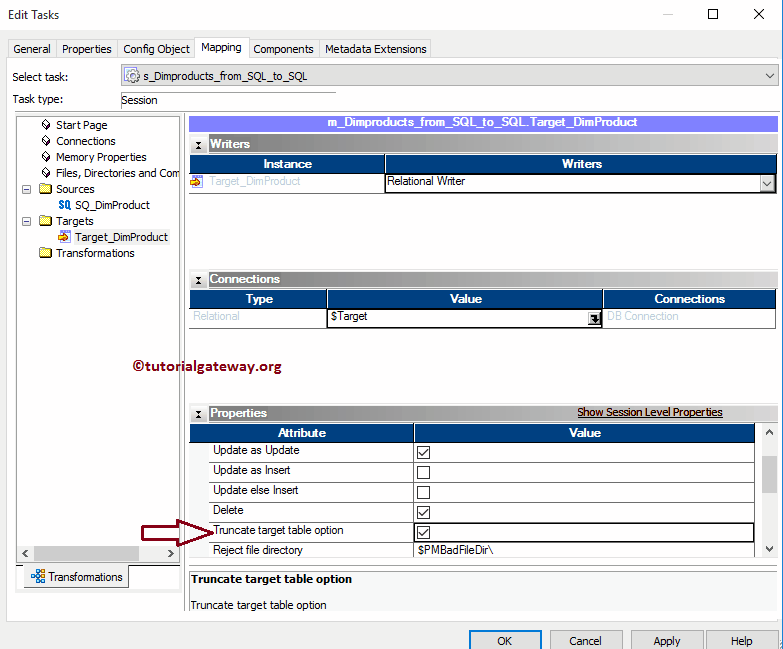
Task: Open the Metadata Extensions tab
Action: coord(375,49)
